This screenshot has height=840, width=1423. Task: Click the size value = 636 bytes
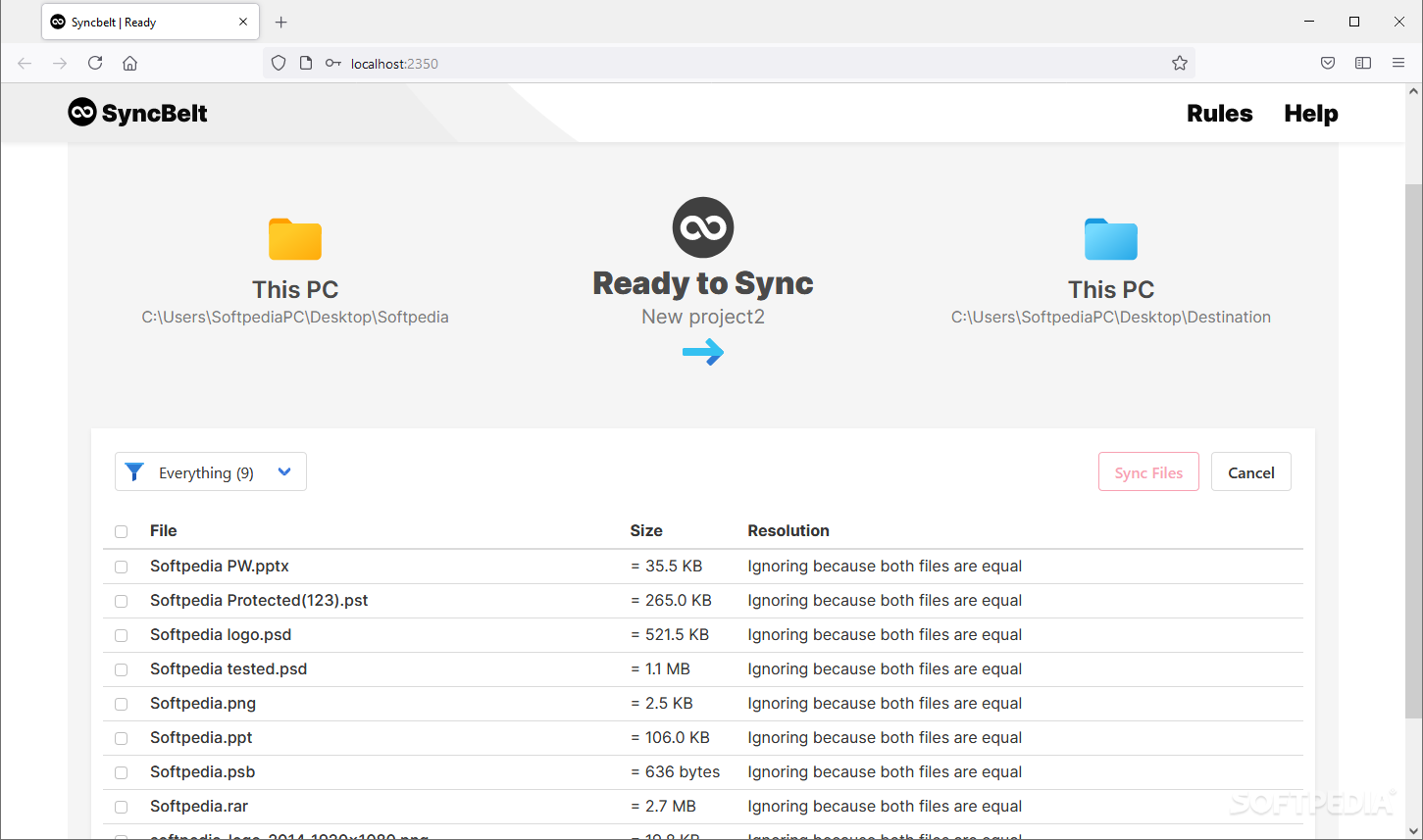click(x=676, y=771)
